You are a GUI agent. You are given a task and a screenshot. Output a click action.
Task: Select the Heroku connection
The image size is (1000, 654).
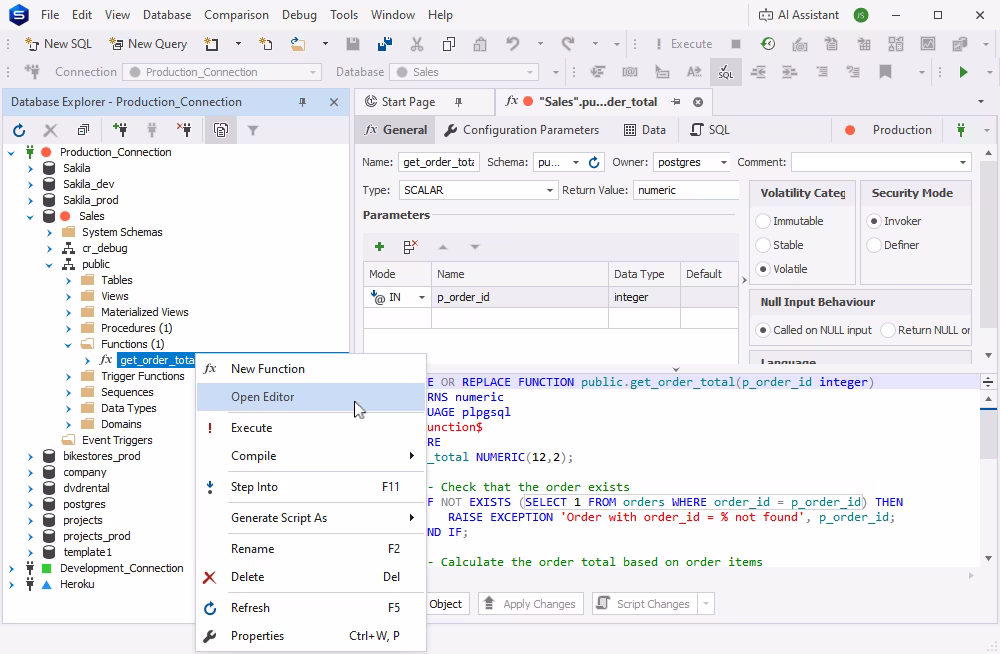(77, 584)
